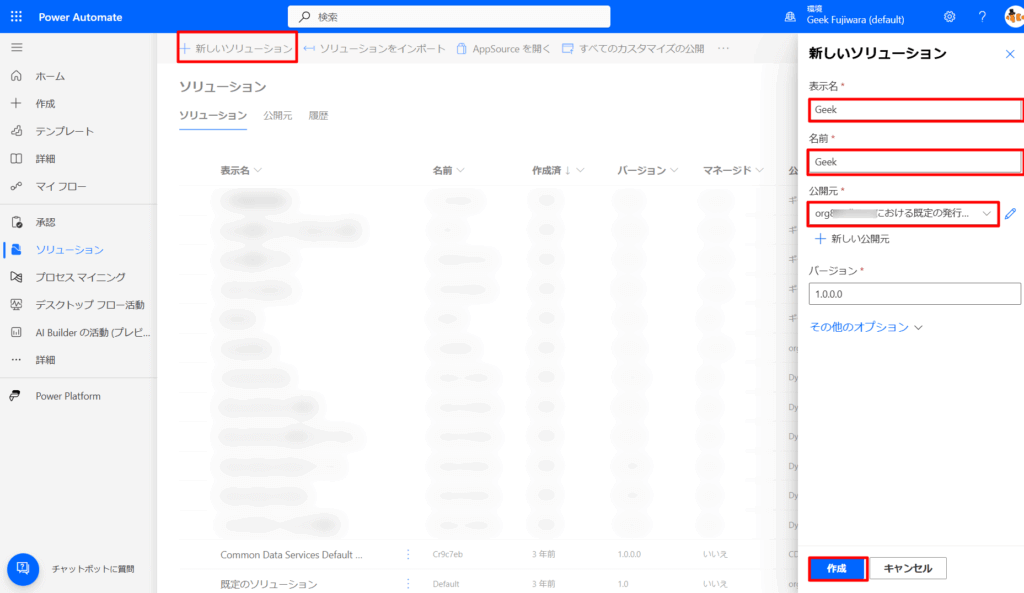Open row menu for Common Data Services Default
Image resolution: width=1024 pixels, height=593 pixels.
408,554
